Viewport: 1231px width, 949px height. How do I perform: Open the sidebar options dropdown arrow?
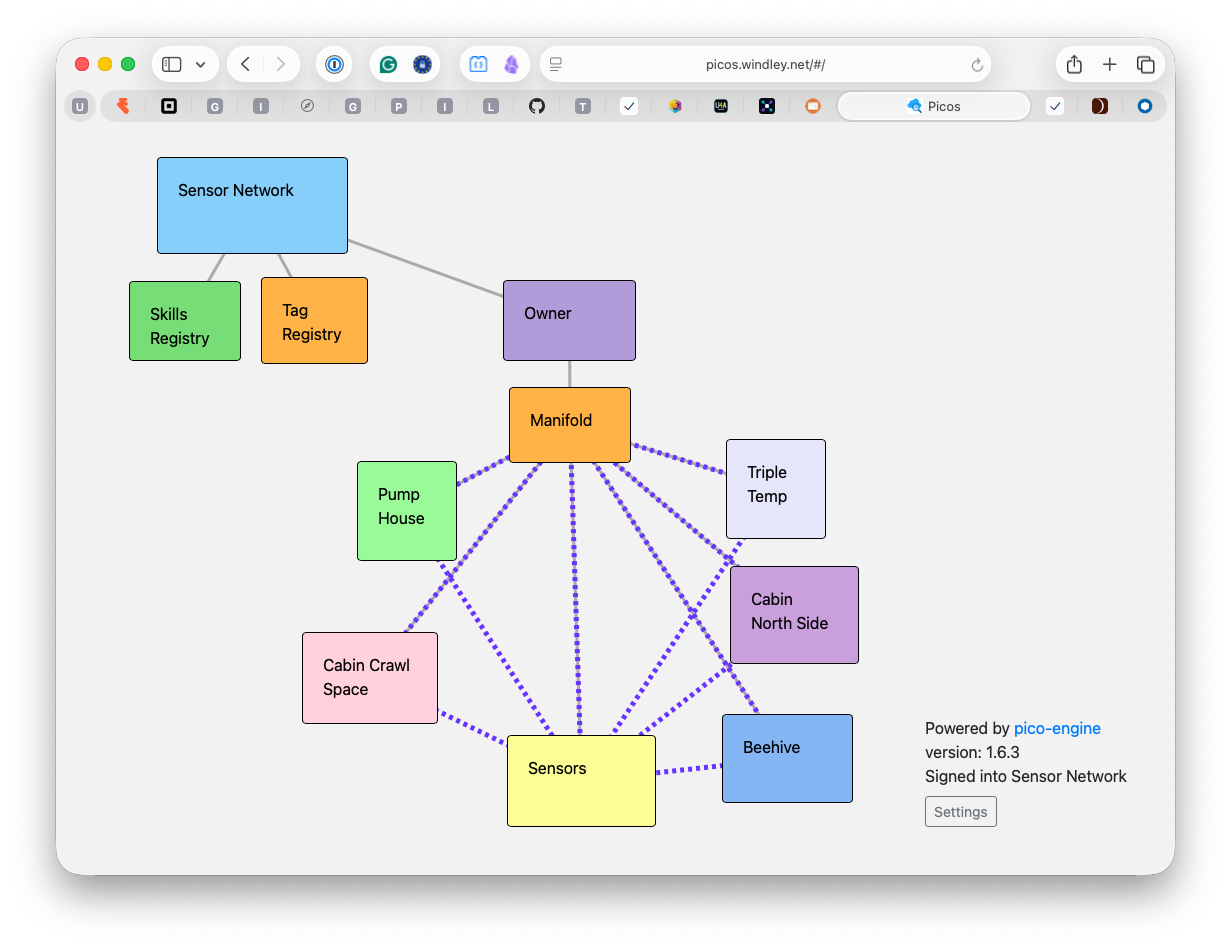point(200,64)
